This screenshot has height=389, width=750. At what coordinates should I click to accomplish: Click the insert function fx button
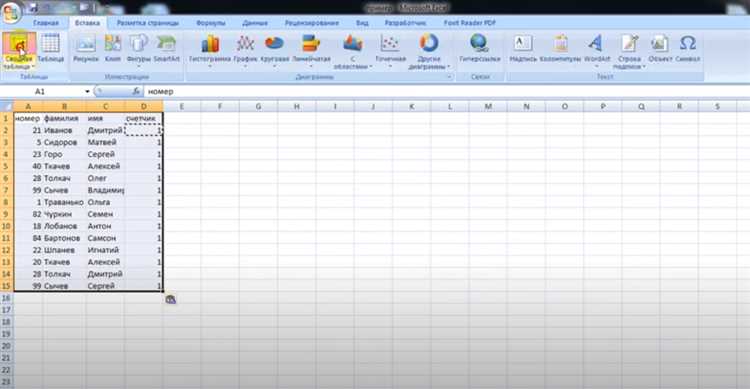136,91
